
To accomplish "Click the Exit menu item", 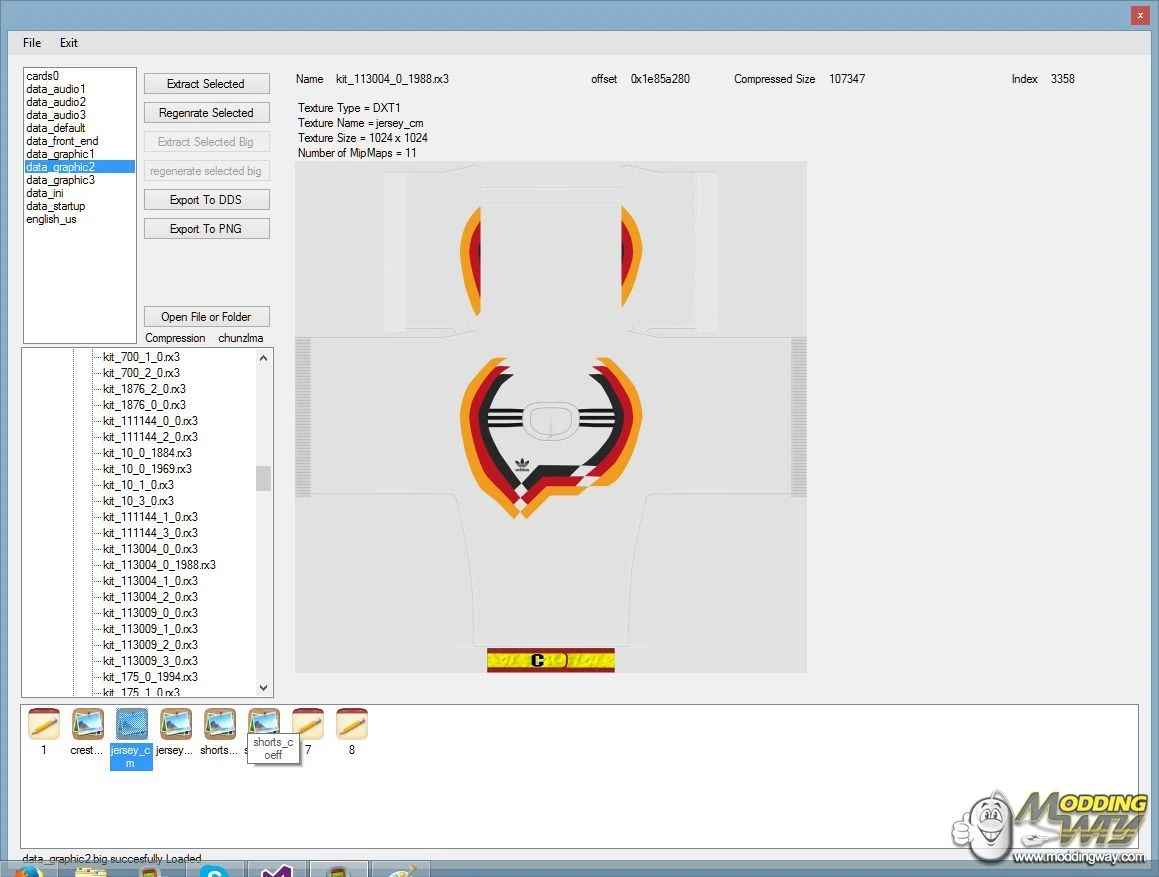I will click(68, 43).
